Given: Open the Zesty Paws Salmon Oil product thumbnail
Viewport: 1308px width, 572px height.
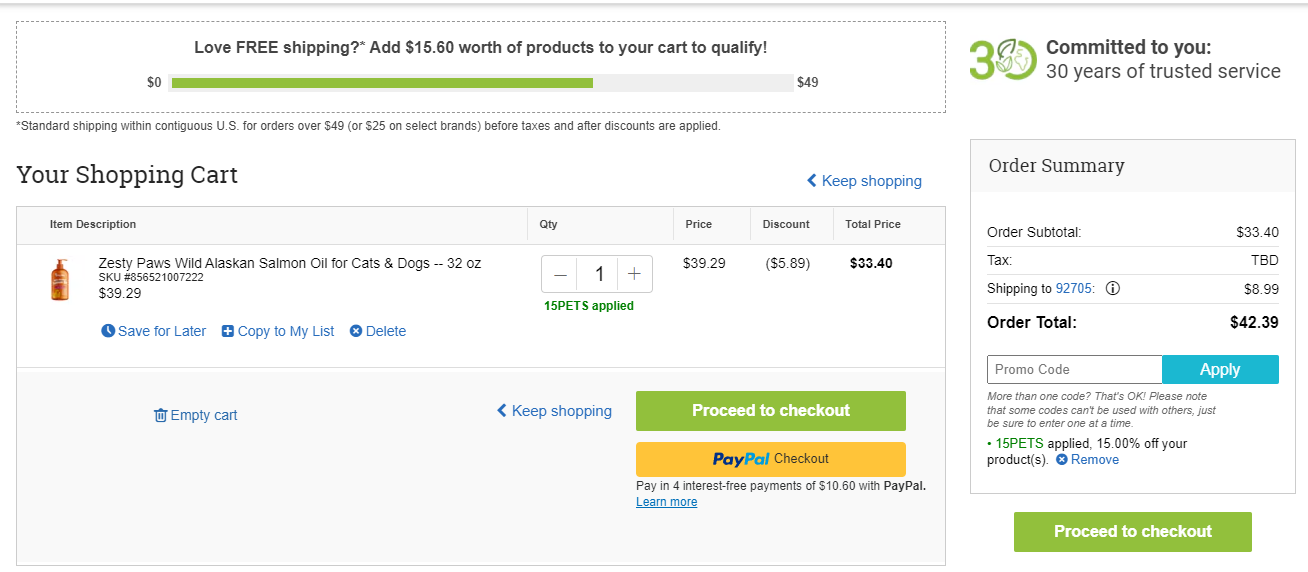Looking at the screenshot, I should tap(60, 279).
